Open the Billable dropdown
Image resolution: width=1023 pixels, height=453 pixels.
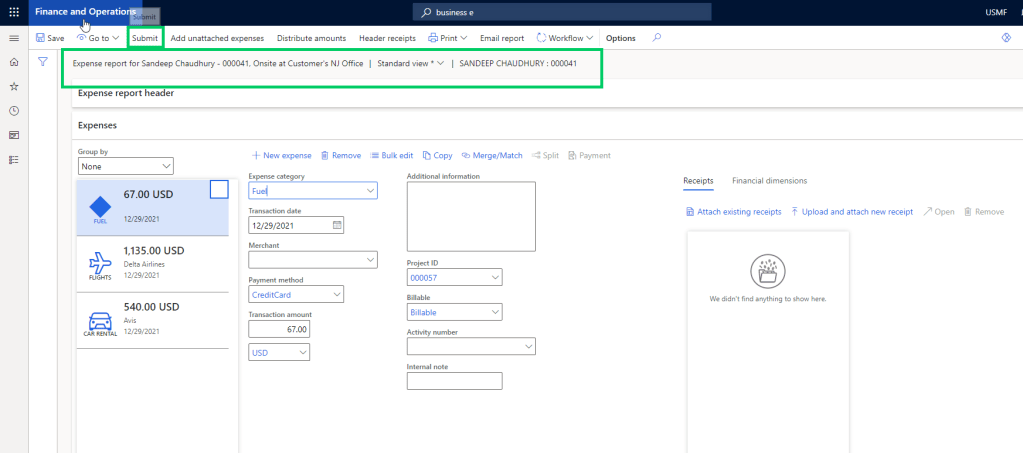(495, 312)
